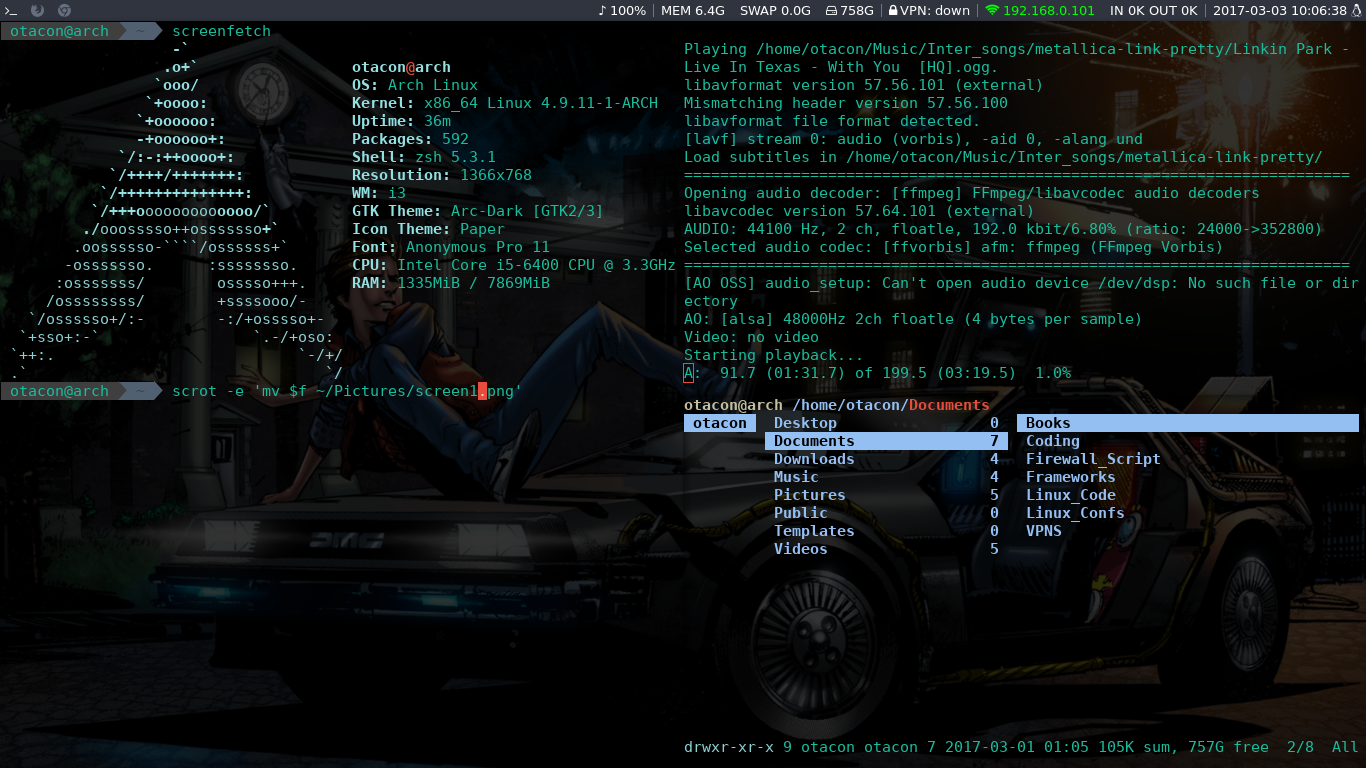Switch to the Firefox workspace icon
Image resolution: width=1366 pixels, height=768 pixels.
point(38,10)
